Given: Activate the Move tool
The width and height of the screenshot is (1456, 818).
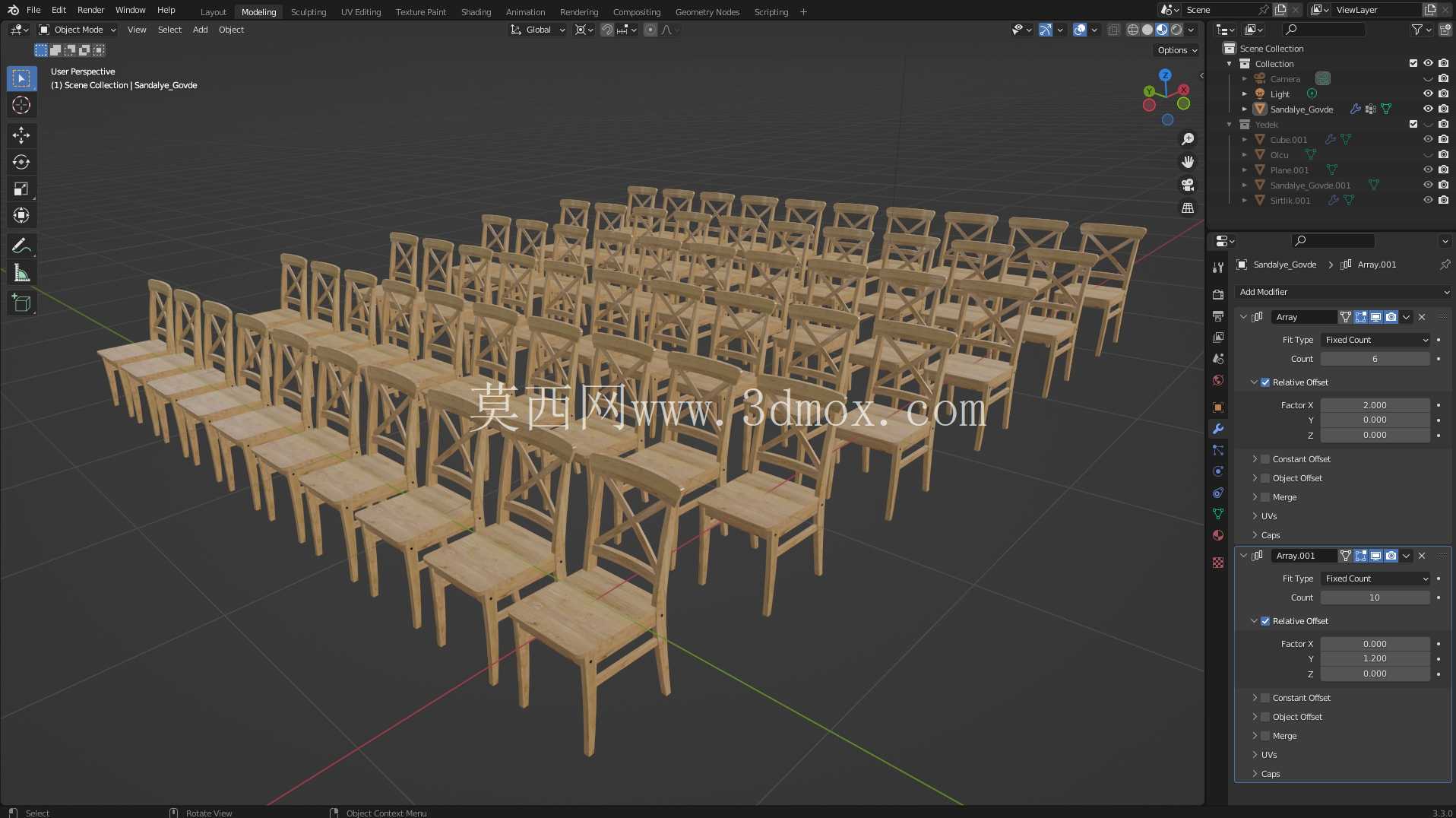Looking at the screenshot, I should coord(21,135).
